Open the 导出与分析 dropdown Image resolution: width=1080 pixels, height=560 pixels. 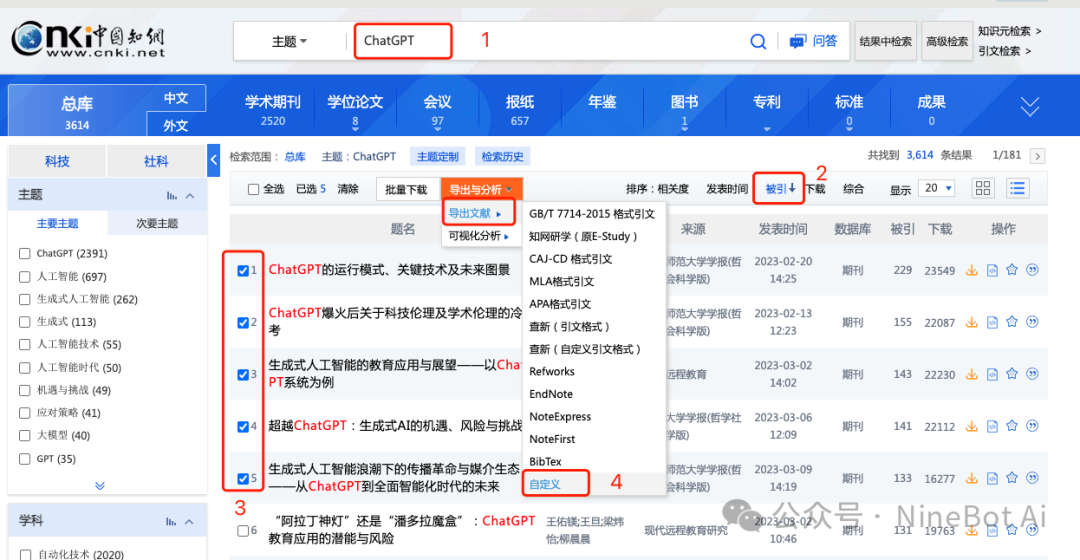481,189
